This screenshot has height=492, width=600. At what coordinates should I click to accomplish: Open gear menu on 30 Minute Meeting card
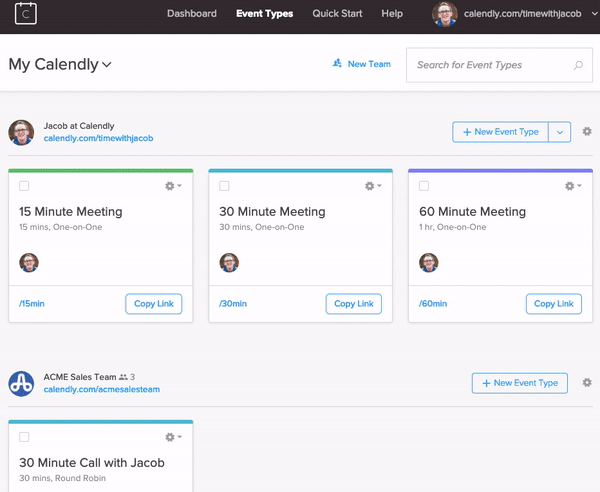373,186
